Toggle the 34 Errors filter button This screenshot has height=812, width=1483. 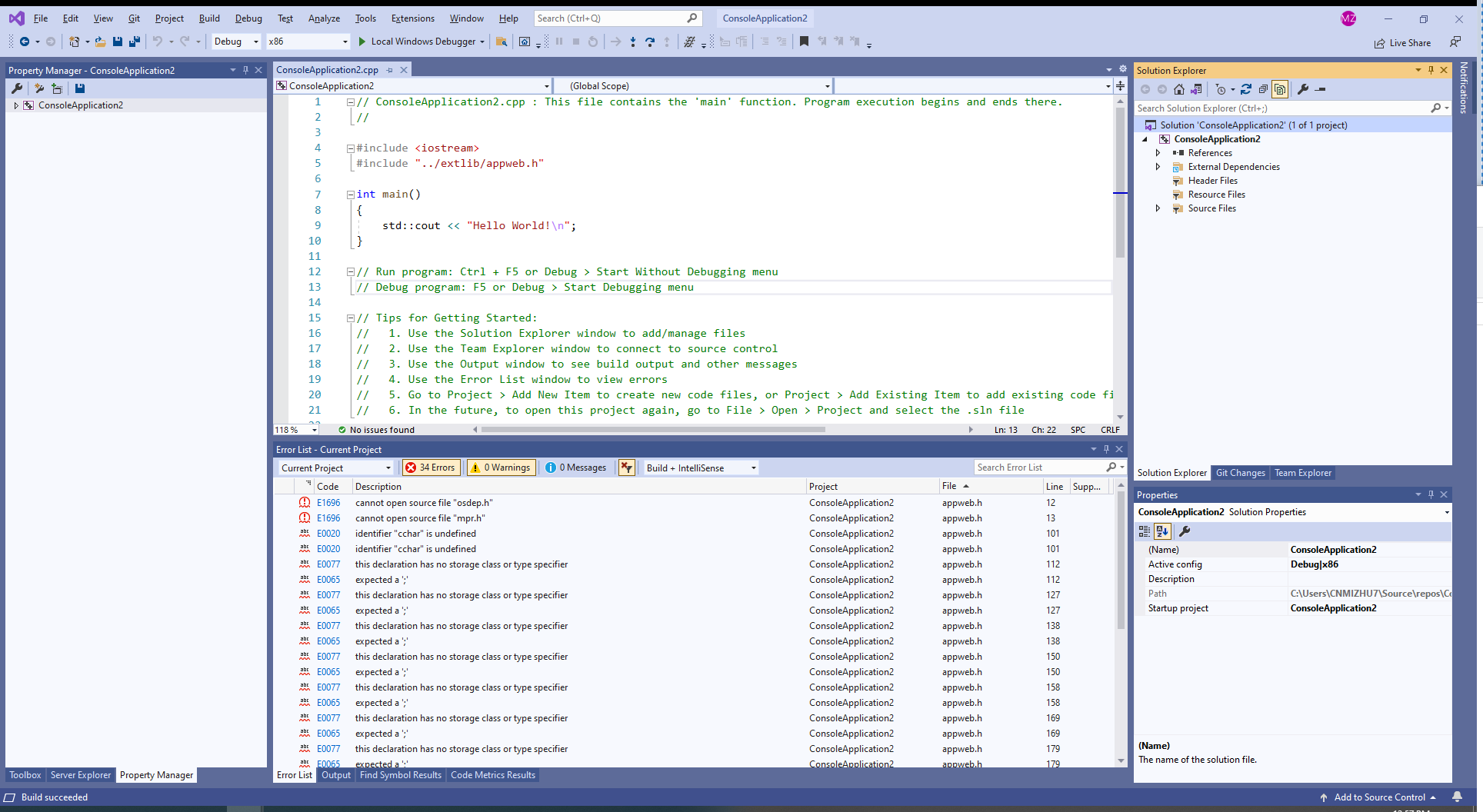point(431,468)
